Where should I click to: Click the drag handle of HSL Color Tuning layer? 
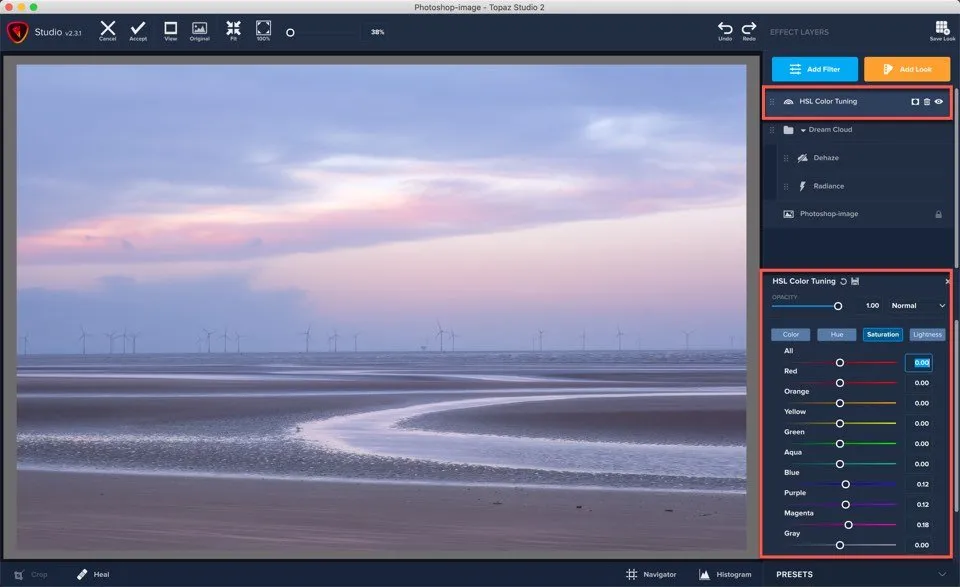(x=772, y=102)
